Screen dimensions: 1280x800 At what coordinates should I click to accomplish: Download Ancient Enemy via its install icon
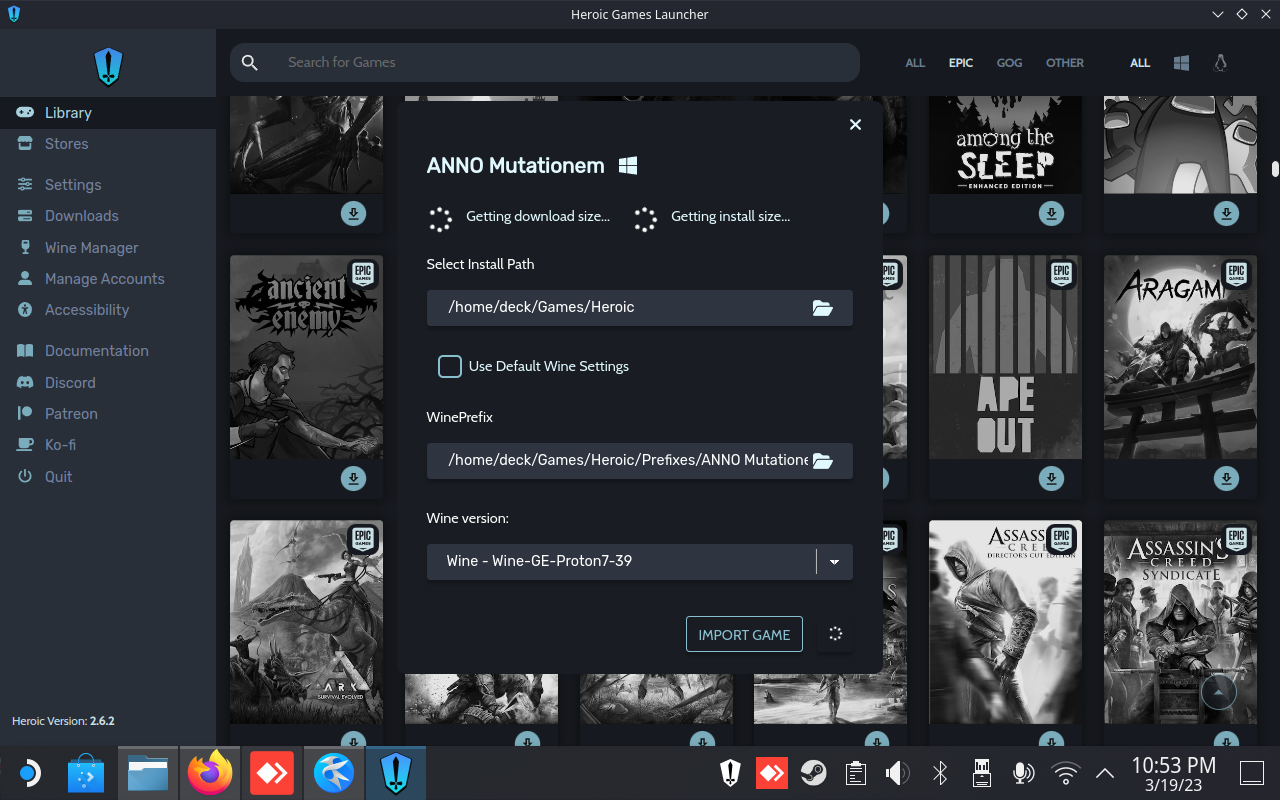click(x=353, y=479)
